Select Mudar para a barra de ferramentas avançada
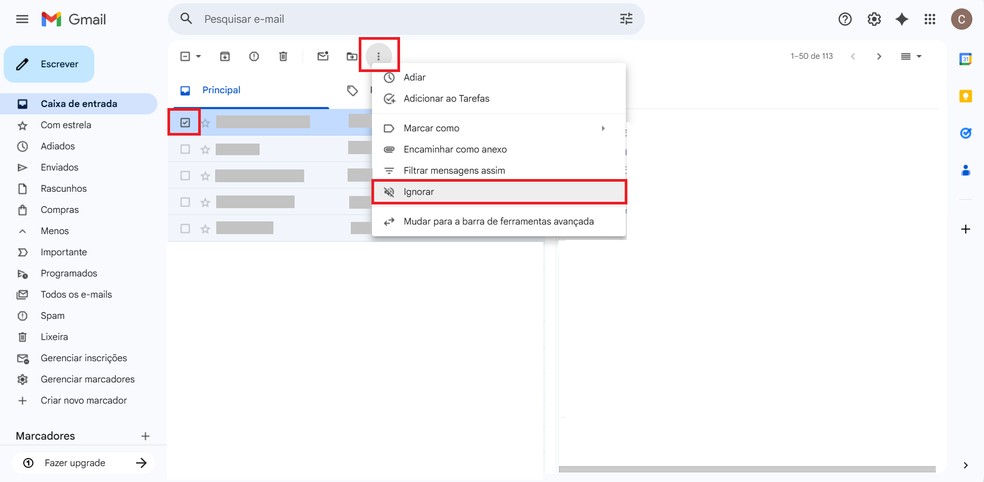The image size is (984, 482). (499, 222)
